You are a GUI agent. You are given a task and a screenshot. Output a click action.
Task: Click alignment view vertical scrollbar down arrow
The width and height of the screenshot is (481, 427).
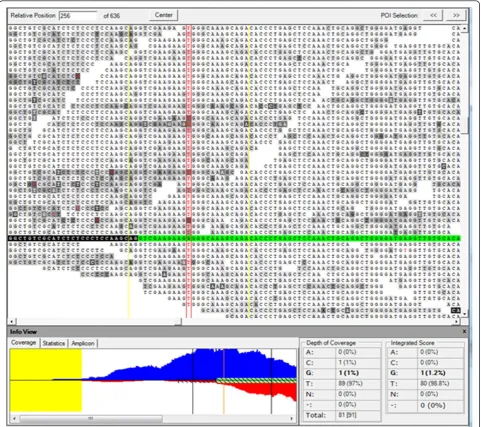point(464,313)
